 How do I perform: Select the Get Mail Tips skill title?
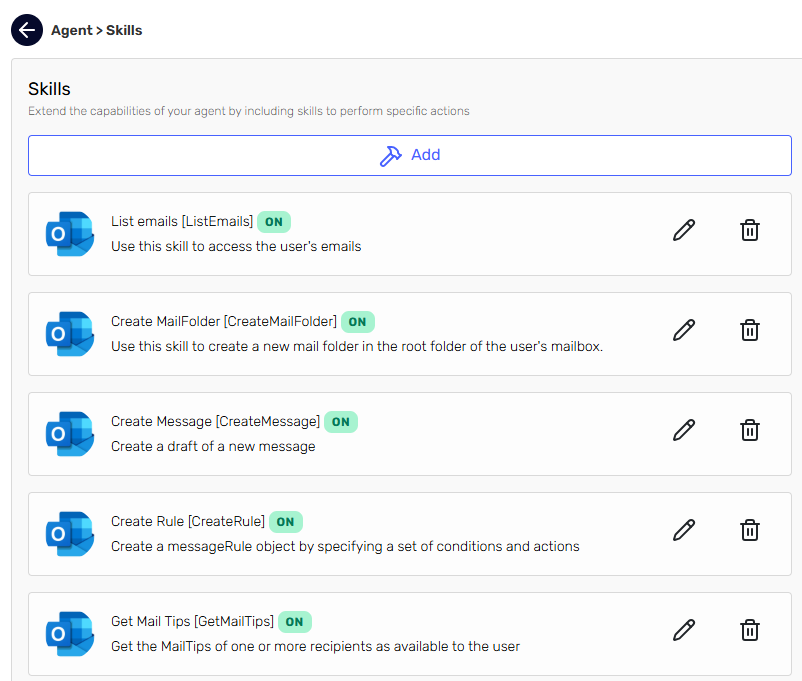pos(192,622)
